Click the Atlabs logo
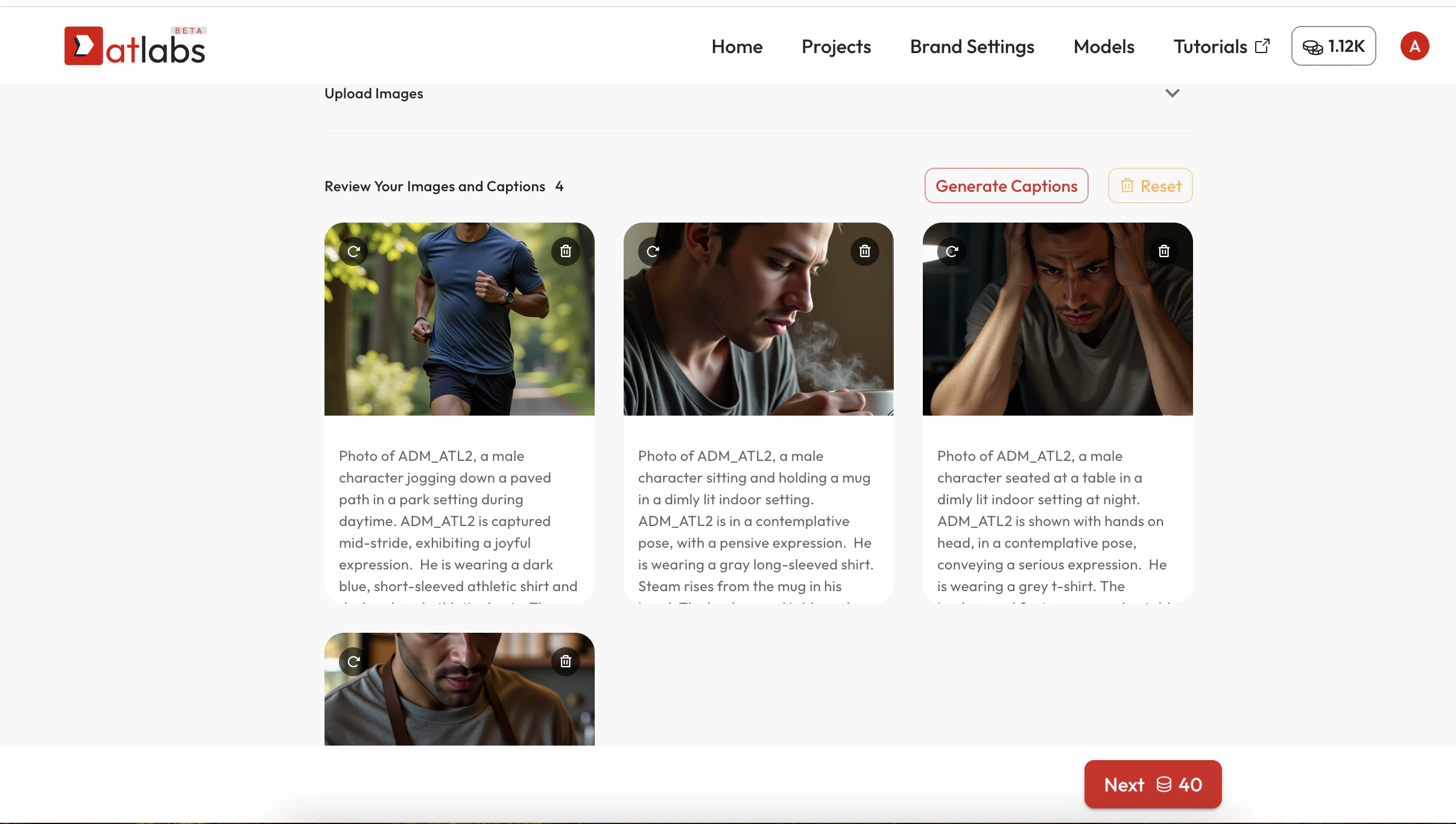 [x=135, y=46]
